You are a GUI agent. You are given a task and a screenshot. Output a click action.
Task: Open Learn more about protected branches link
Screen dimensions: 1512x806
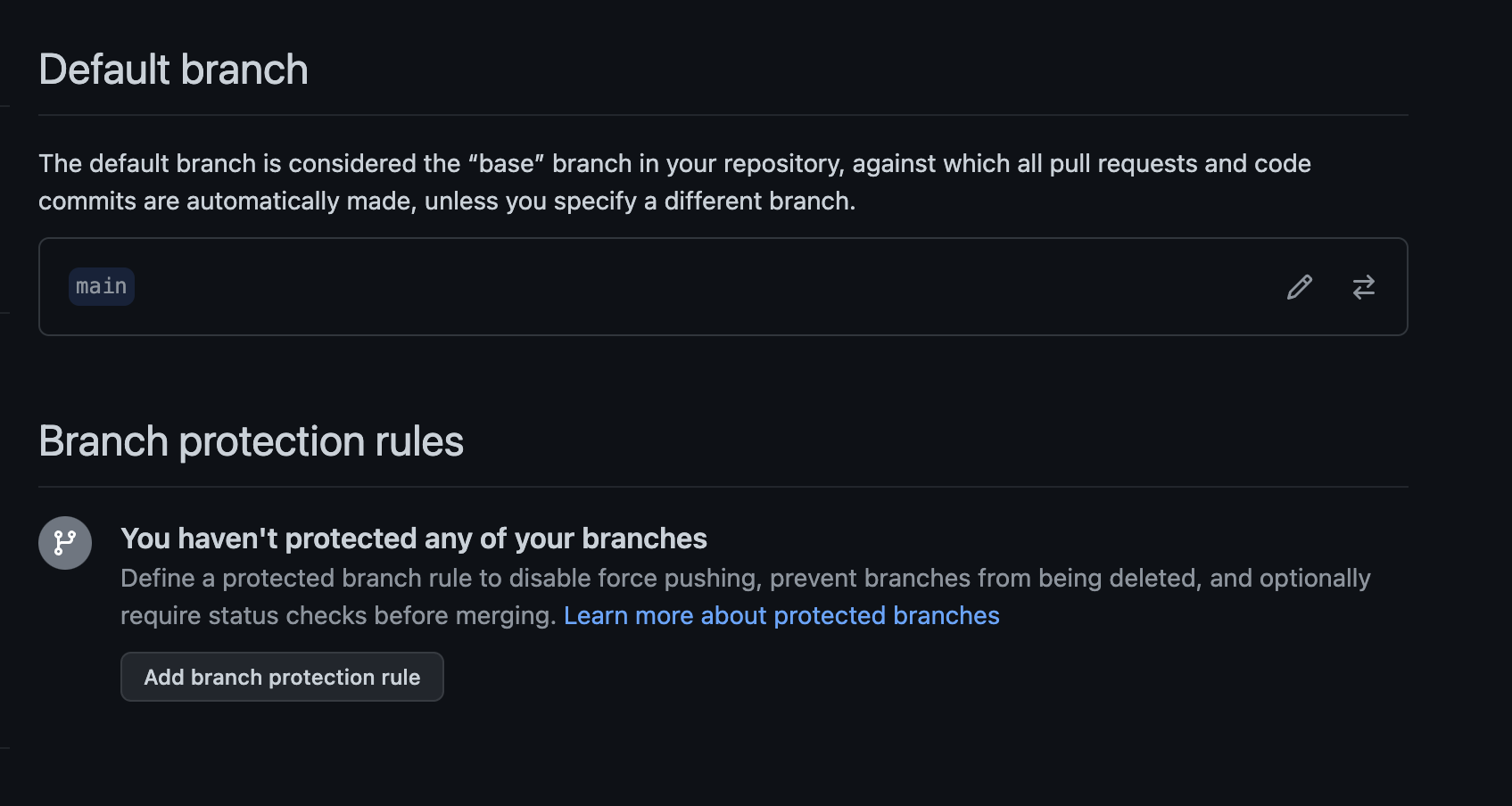(781, 615)
